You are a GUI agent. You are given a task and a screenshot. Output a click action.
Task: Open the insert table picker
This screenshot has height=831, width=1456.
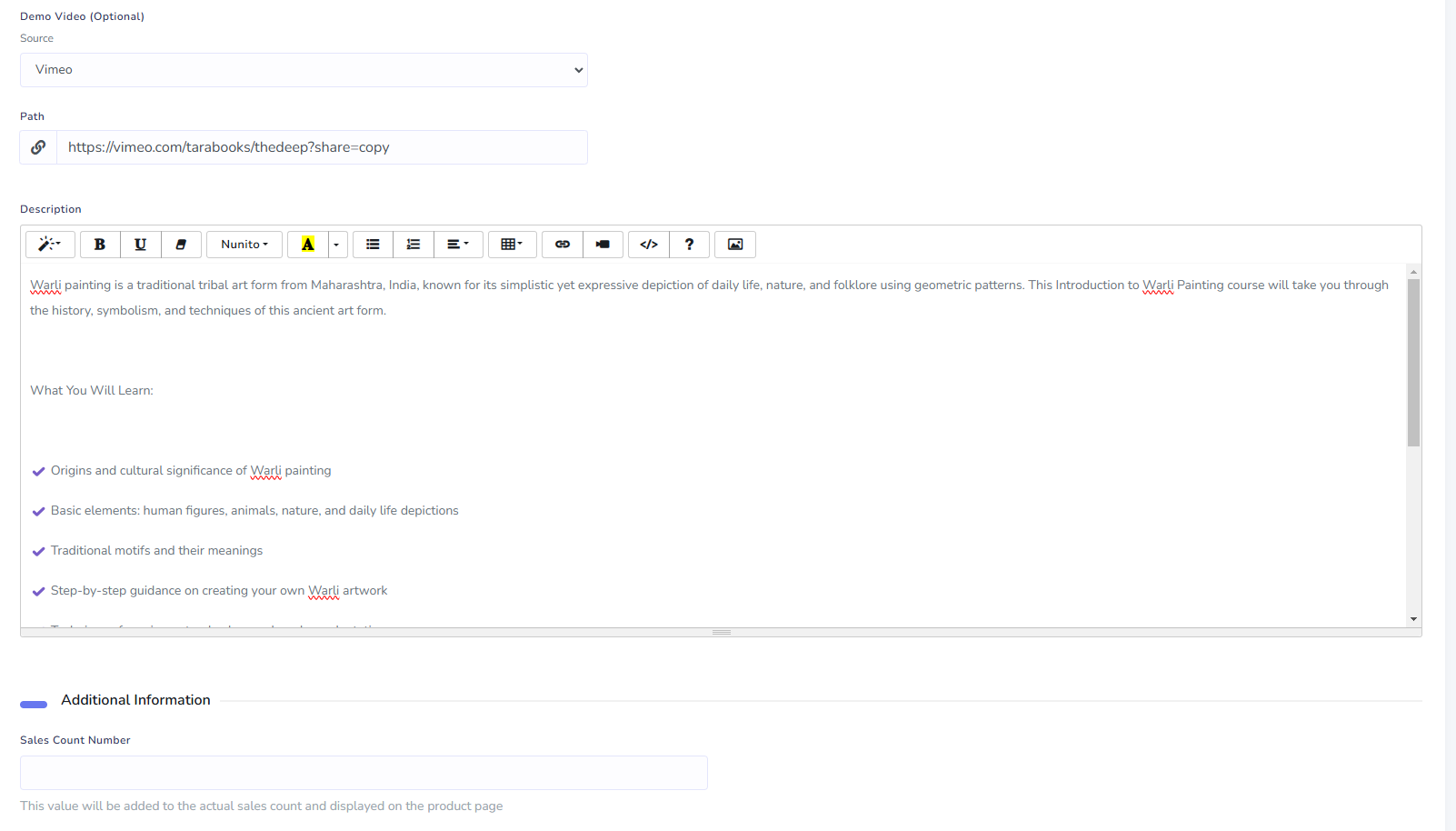pos(513,244)
